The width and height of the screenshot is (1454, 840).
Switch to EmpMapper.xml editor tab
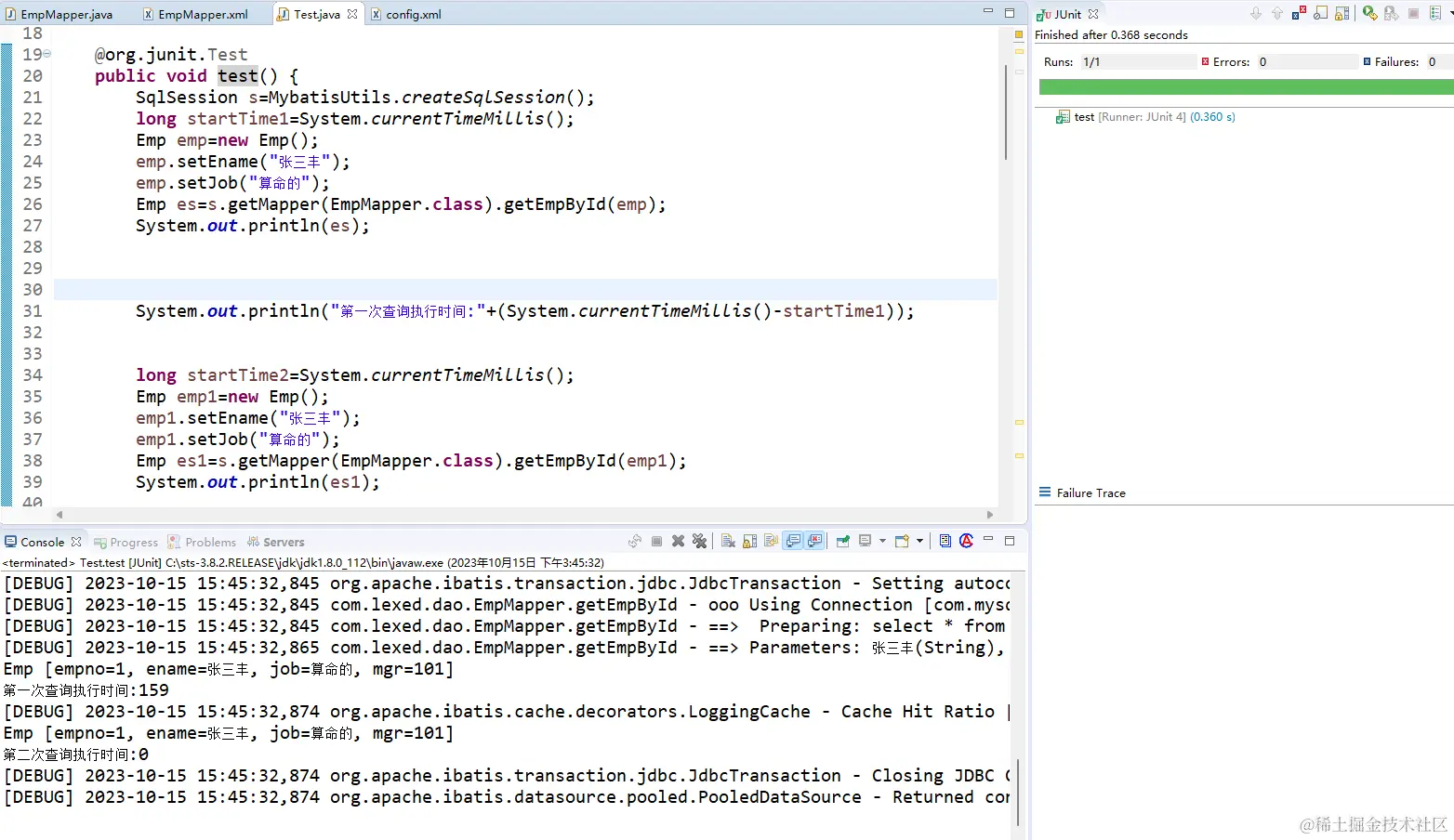195,14
